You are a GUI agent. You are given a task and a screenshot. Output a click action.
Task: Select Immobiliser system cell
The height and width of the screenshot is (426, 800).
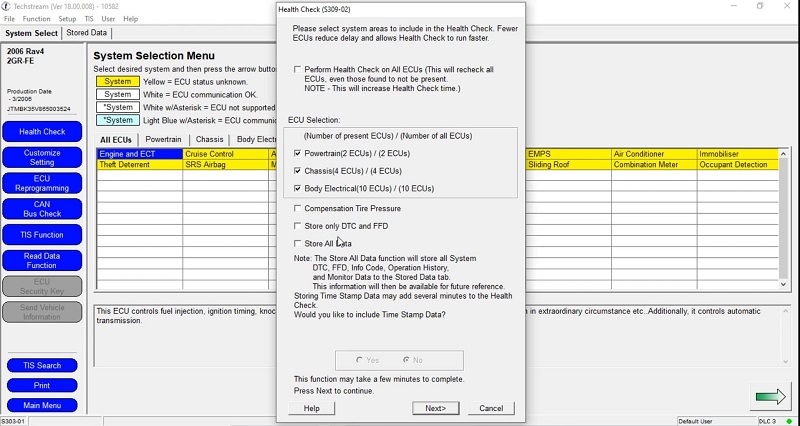click(738, 154)
